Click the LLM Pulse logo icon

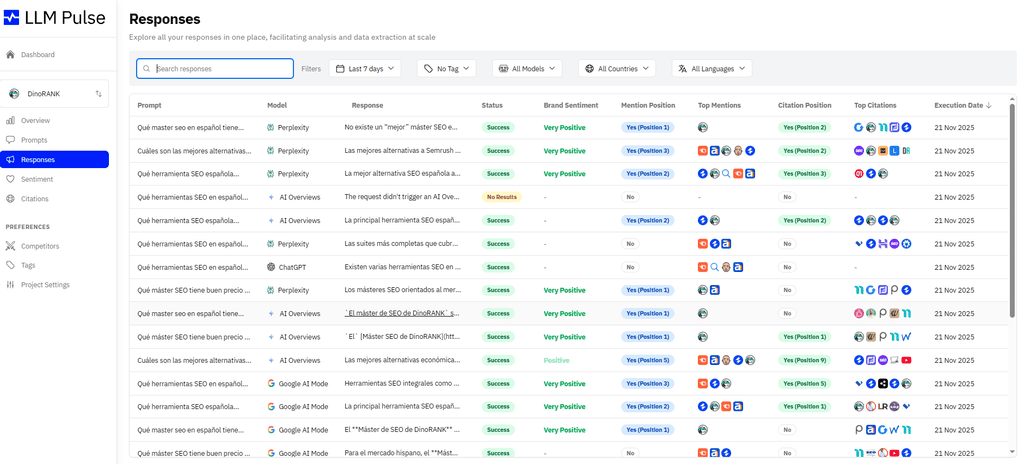pyautogui.click(x=12, y=18)
